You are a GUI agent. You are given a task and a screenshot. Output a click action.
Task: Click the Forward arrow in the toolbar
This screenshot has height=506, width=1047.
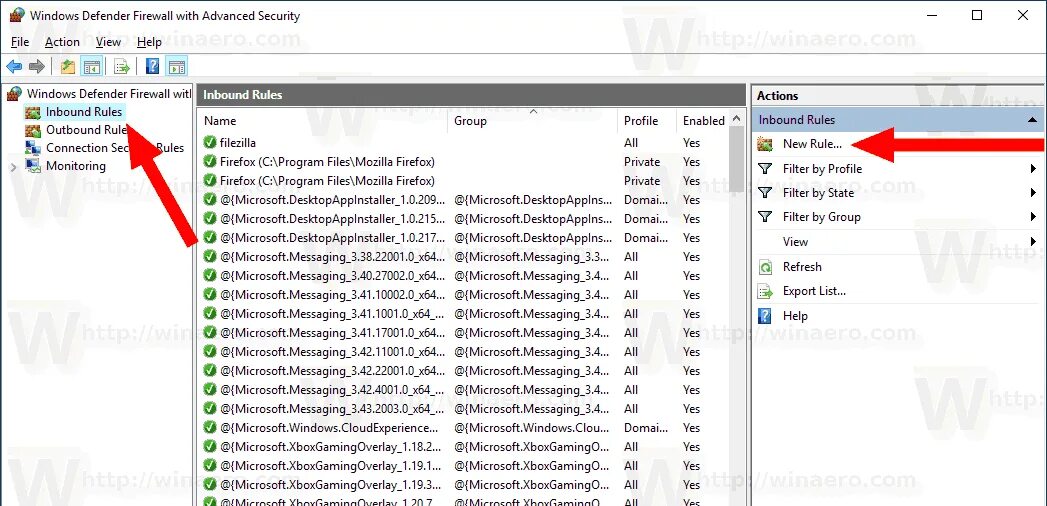[x=37, y=66]
